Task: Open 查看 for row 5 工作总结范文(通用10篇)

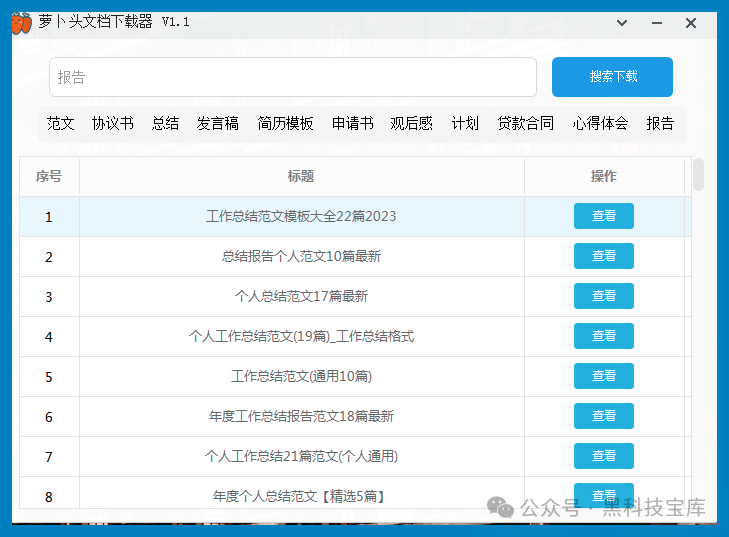Action: tap(603, 376)
